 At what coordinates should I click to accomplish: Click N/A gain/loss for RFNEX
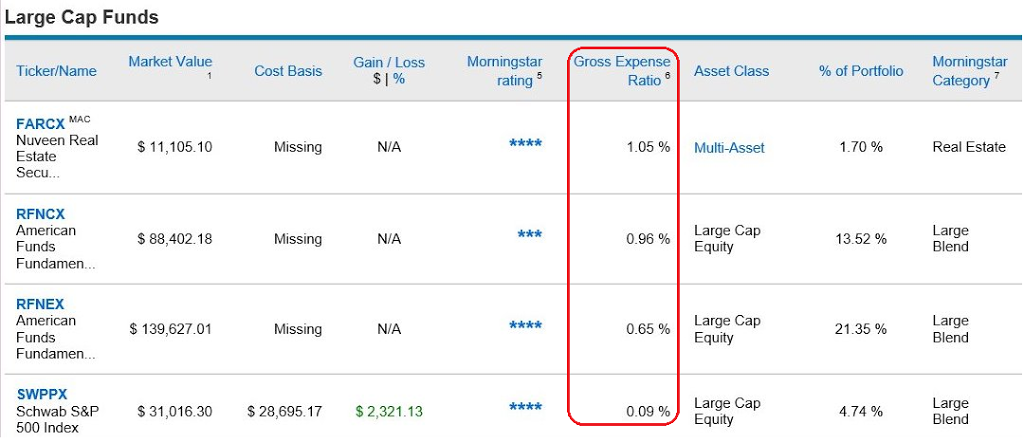click(x=389, y=329)
